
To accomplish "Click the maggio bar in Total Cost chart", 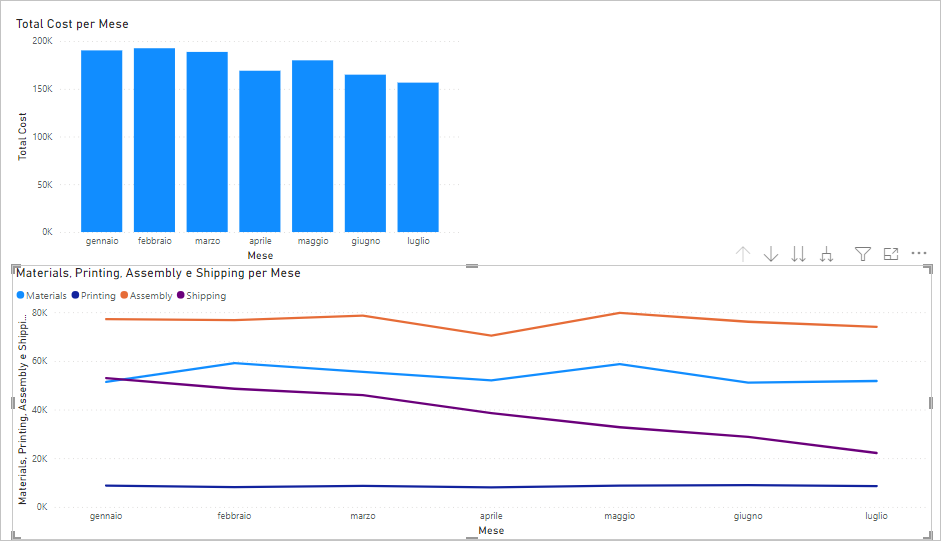I will [x=313, y=146].
